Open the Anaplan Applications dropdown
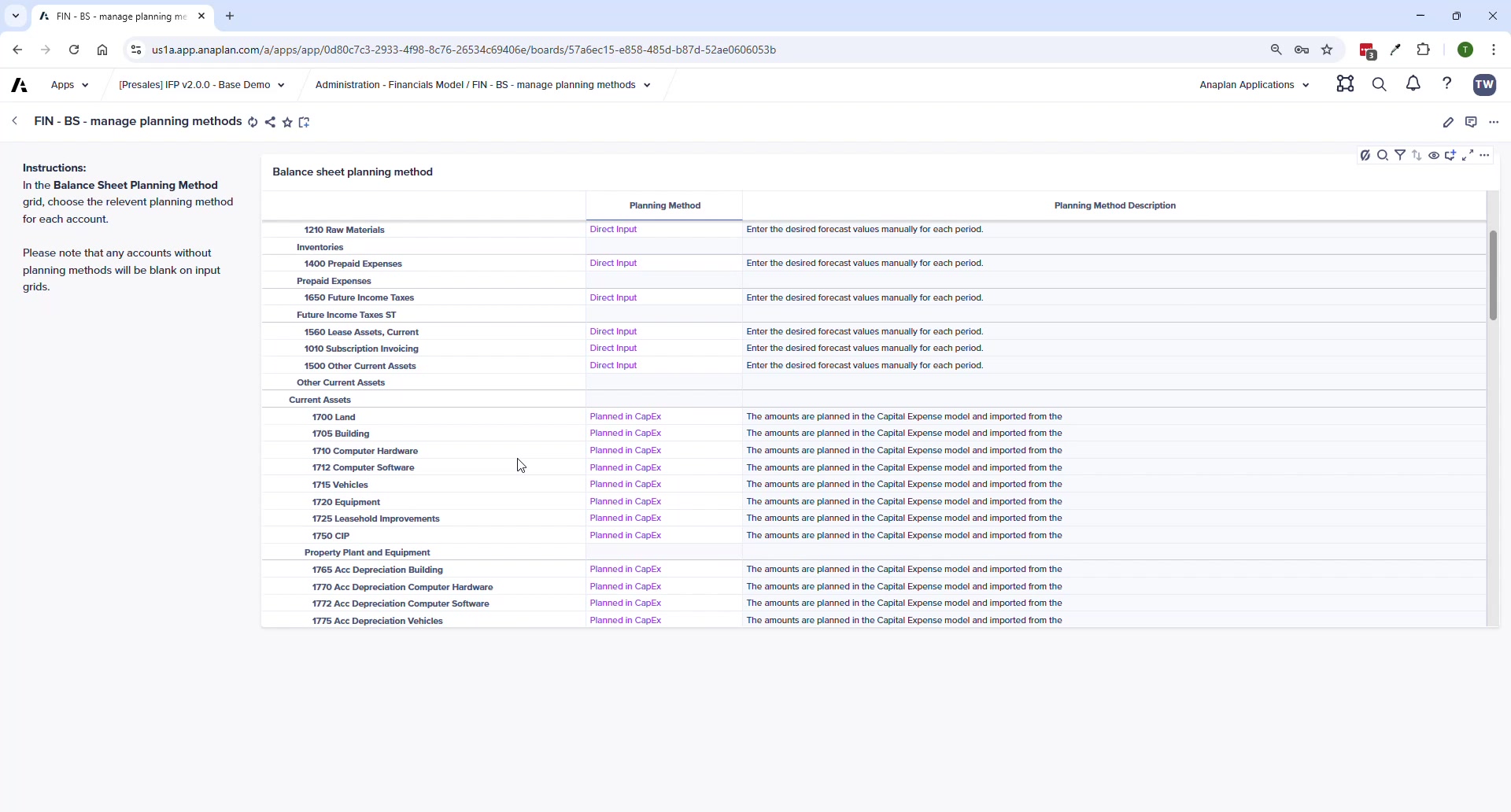Screen dimensions: 1511x812 click(1254, 84)
